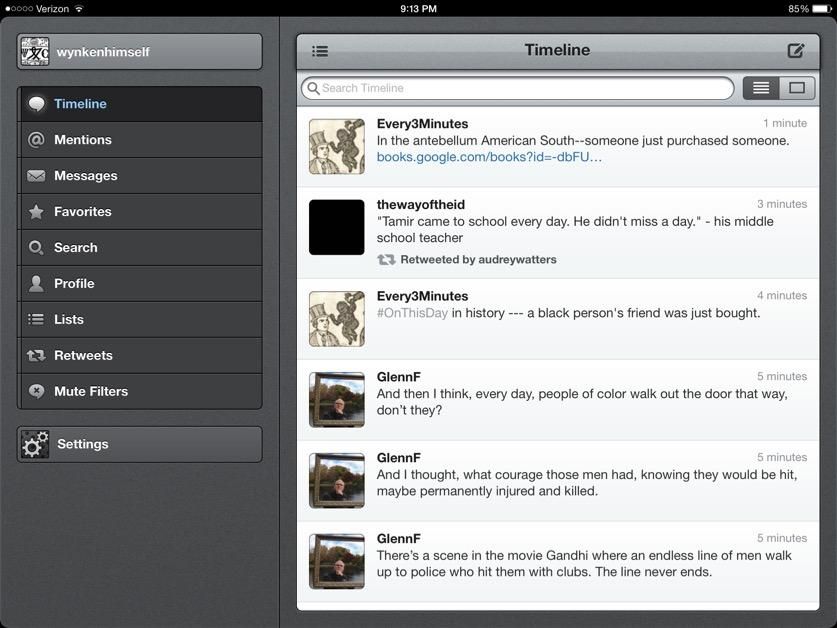837x628 pixels.
Task: Open the books.google.com link in tweet
Action: click(489, 157)
